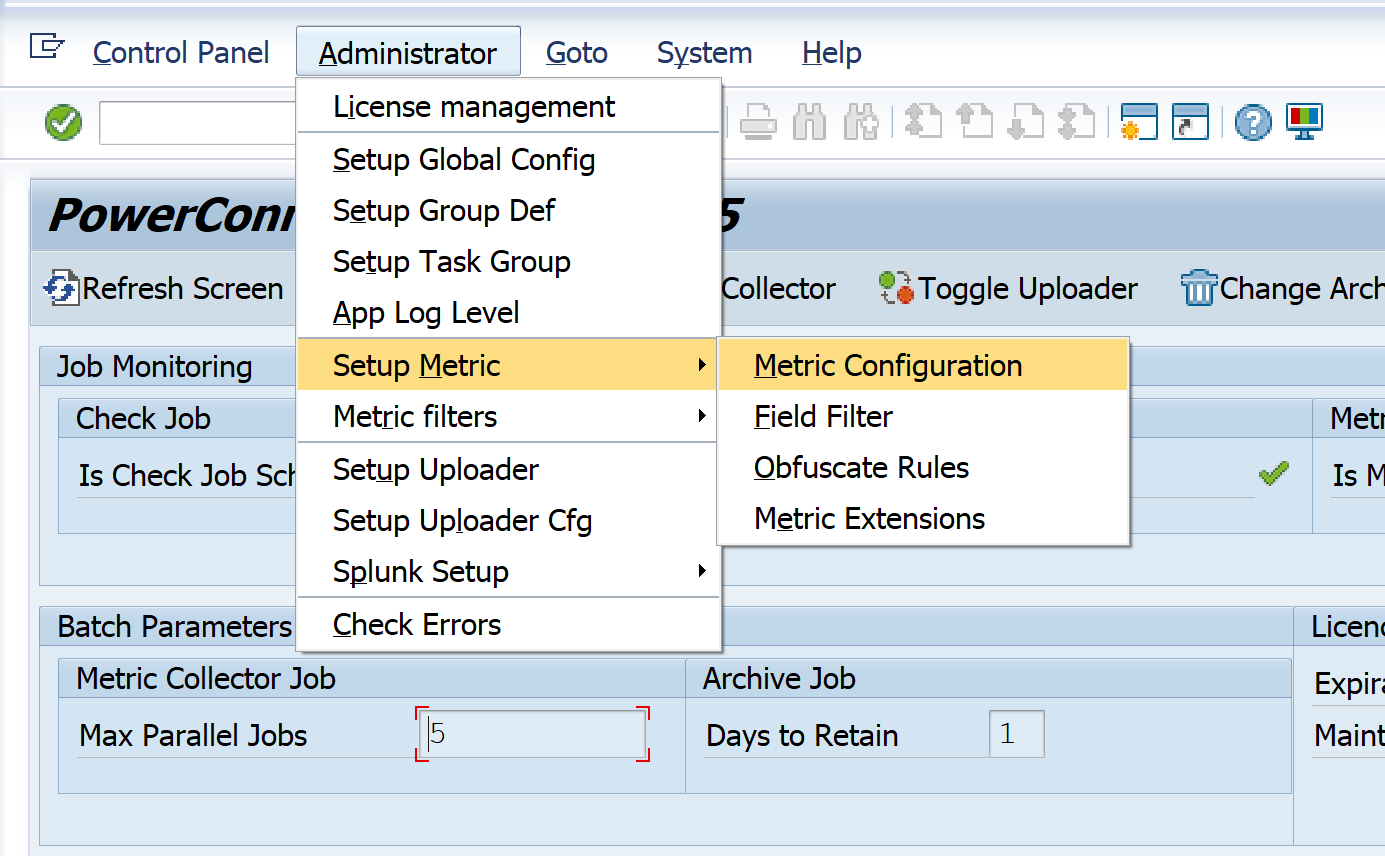
Task: Open Help via question mark icon
Action: [1253, 123]
